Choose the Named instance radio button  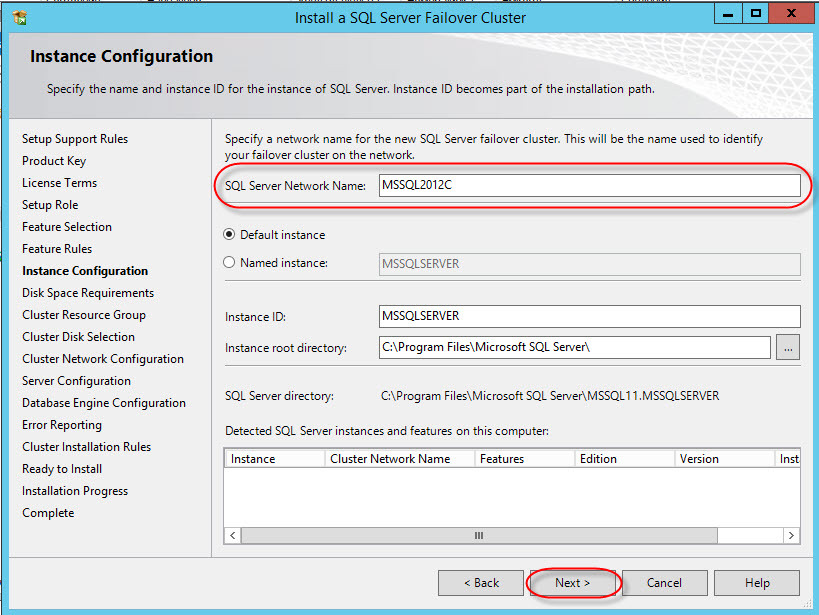pos(230,263)
